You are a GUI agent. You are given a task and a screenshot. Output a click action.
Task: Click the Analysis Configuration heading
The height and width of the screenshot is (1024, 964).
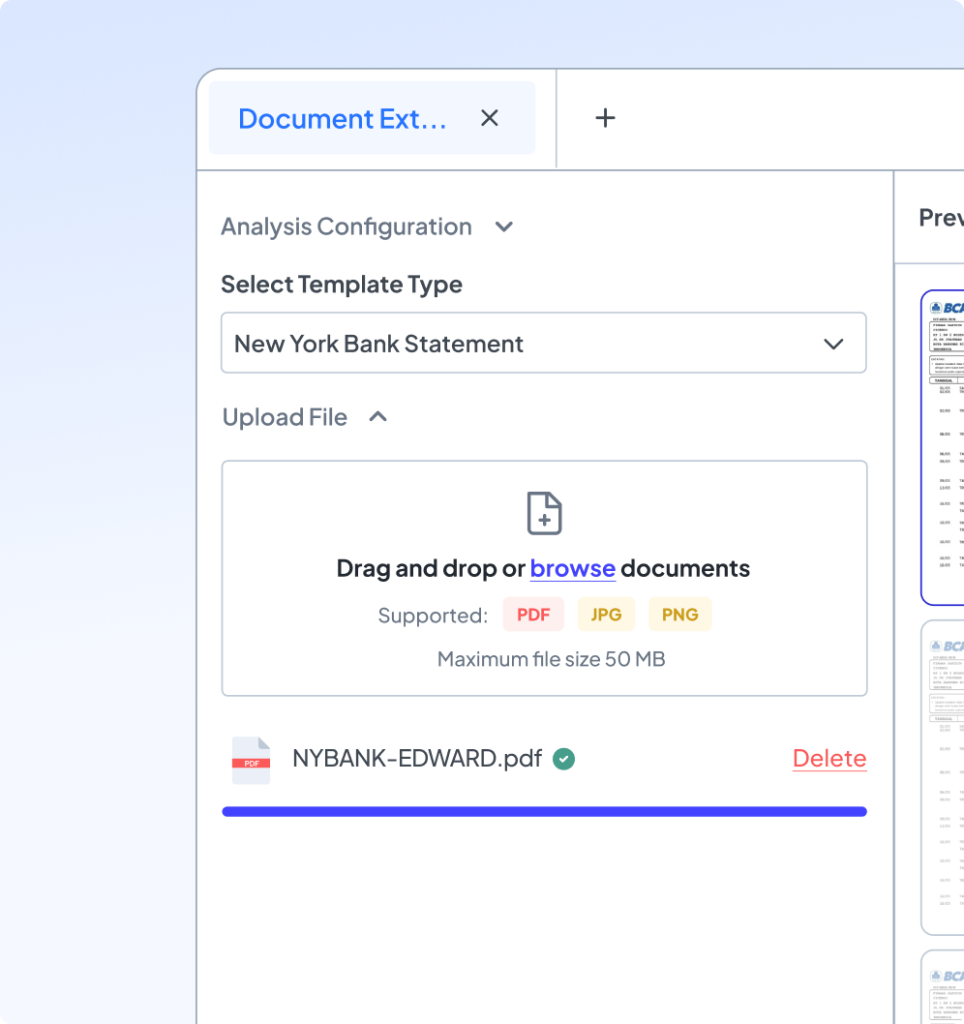(346, 227)
